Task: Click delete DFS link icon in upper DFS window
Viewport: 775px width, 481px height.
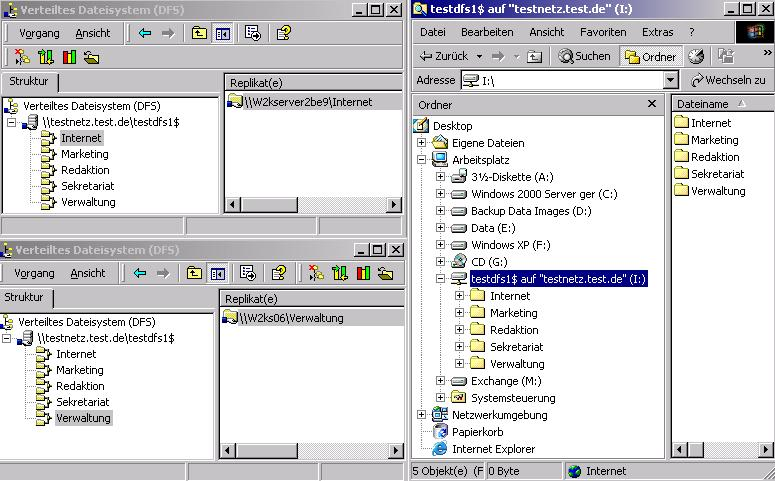Action: (21, 57)
